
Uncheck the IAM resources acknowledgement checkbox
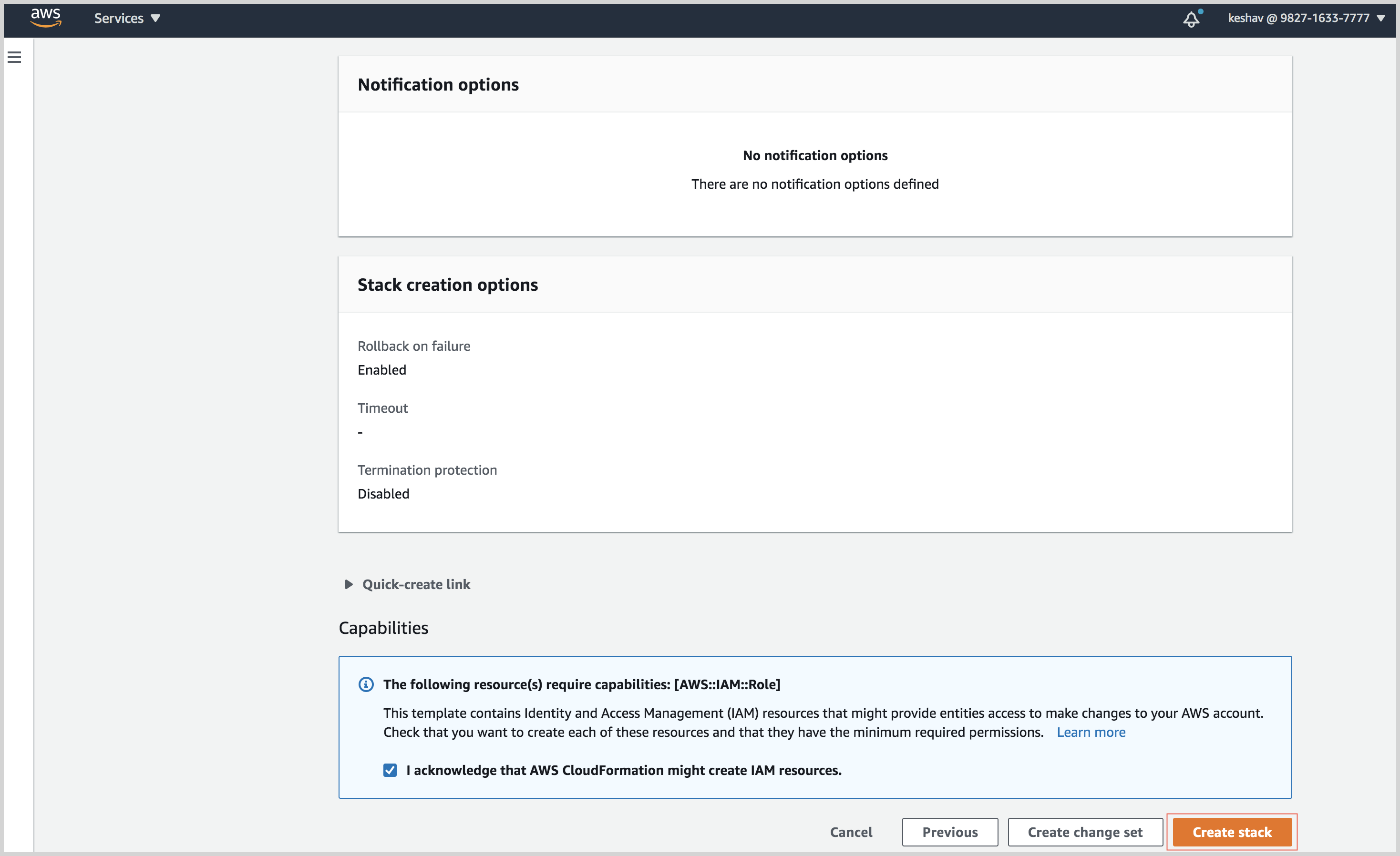[x=391, y=770]
